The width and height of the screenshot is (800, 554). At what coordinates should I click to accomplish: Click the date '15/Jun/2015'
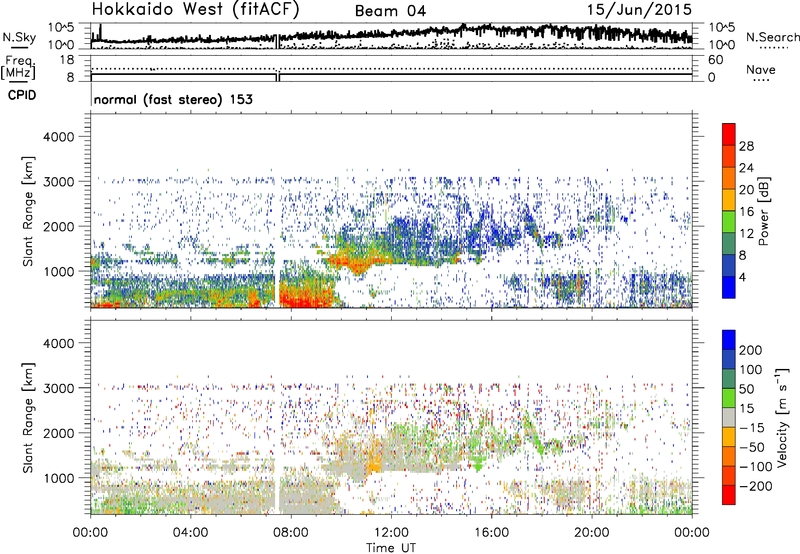(639, 9)
